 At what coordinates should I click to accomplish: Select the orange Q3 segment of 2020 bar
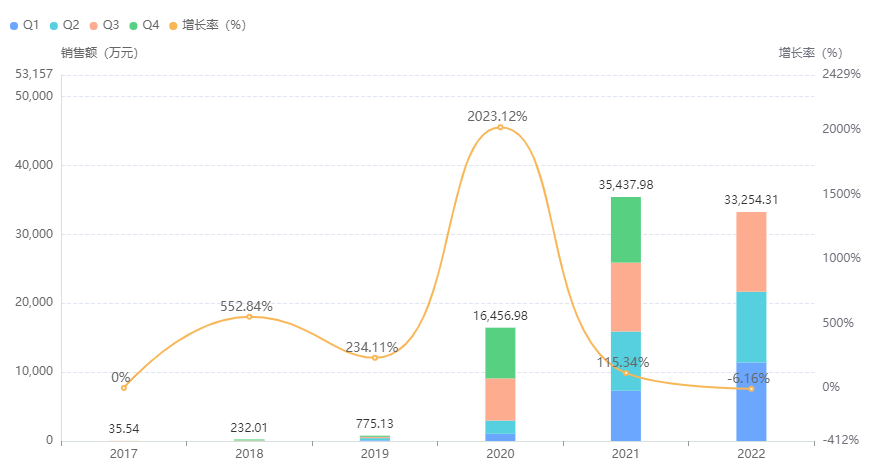500,399
